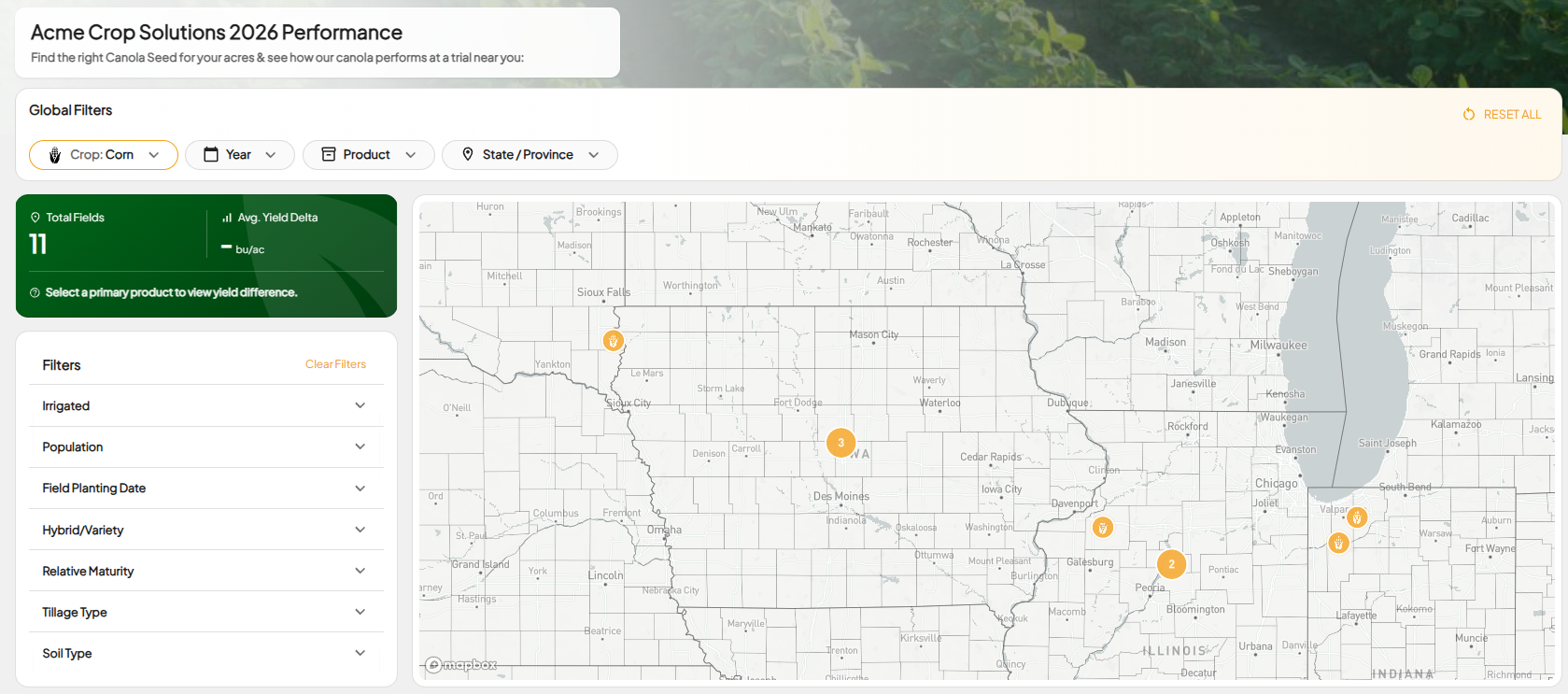Click the 'Filters' panel heading
The height and width of the screenshot is (694, 1568).
(62, 365)
